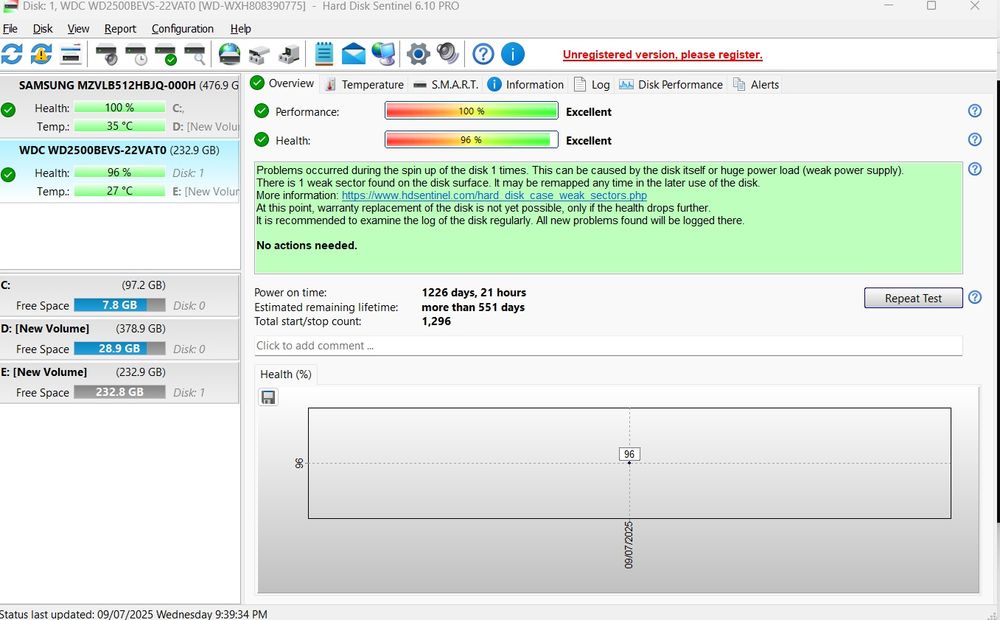Select the C: partition (97.2 GB) entry

click(x=120, y=295)
